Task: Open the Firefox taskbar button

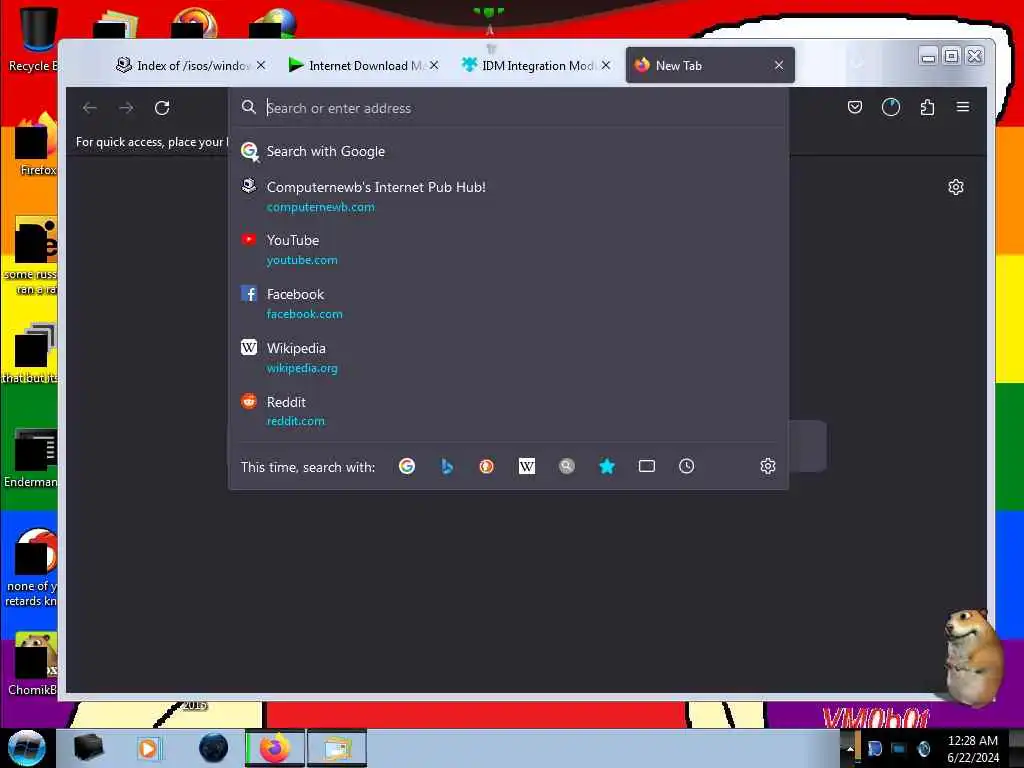Action: [274, 748]
